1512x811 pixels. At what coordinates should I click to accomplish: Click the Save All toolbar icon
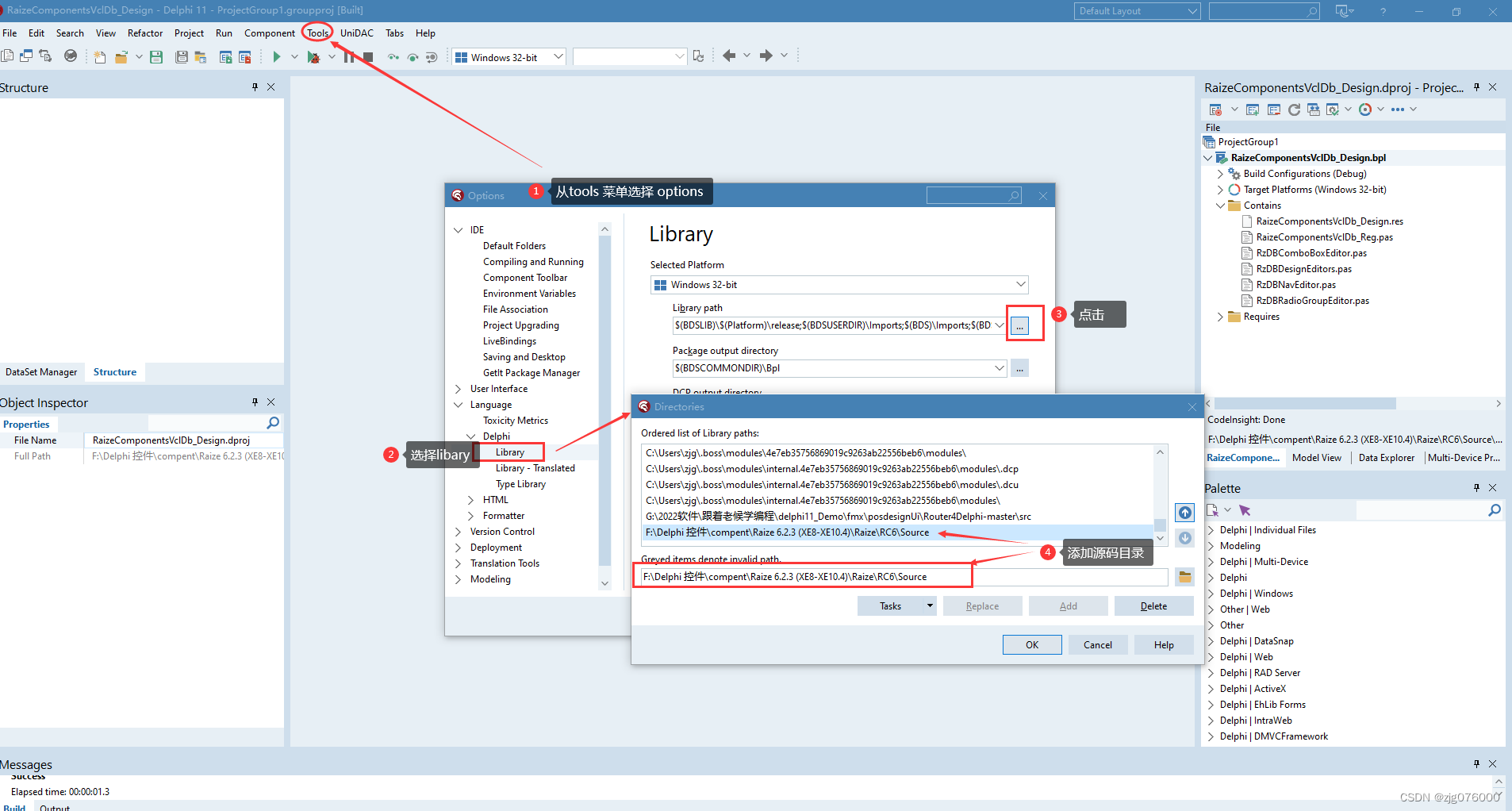(x=182, y=56)
